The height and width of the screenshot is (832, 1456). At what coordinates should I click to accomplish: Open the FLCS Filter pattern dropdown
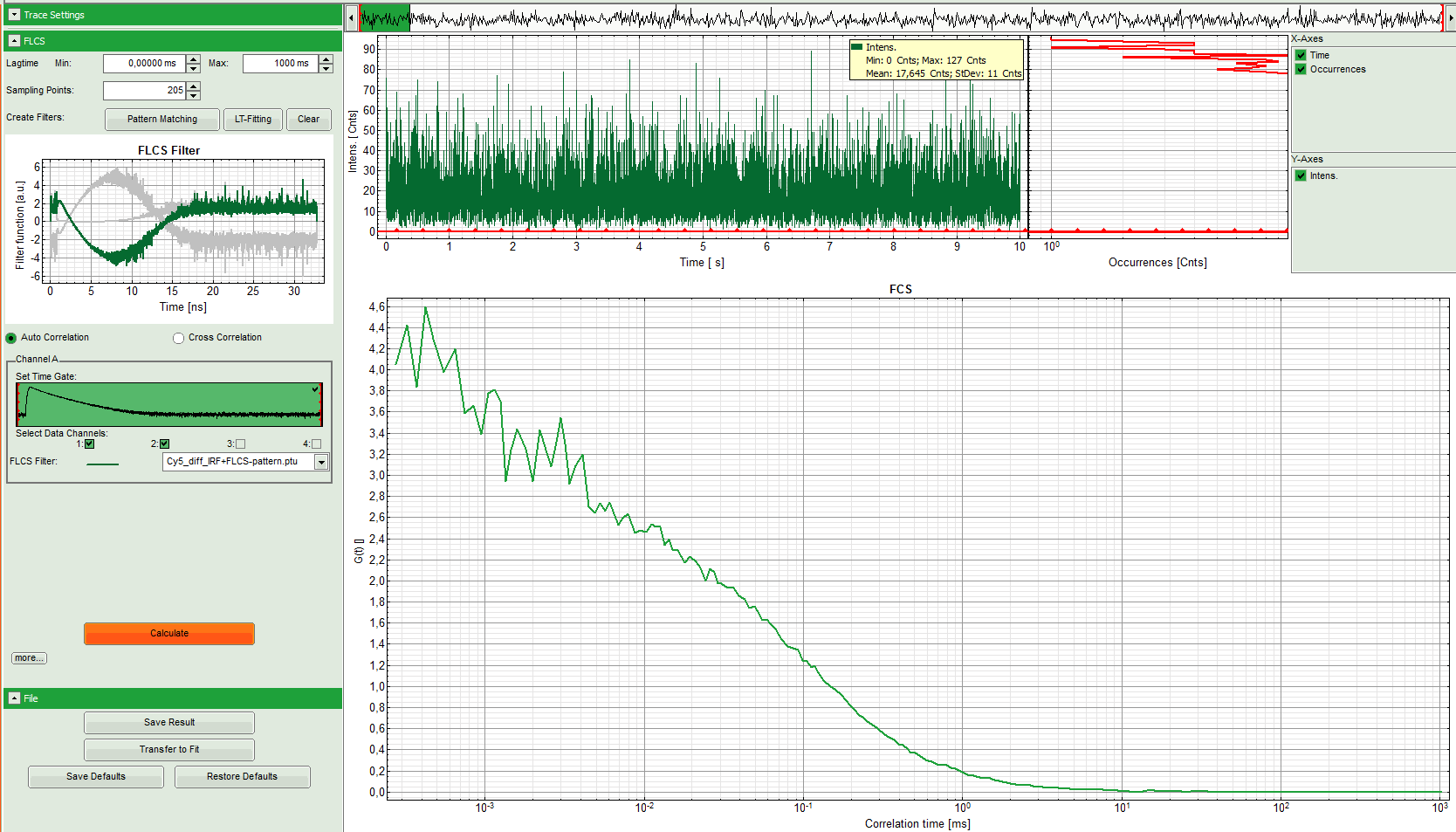pos(321,462)
